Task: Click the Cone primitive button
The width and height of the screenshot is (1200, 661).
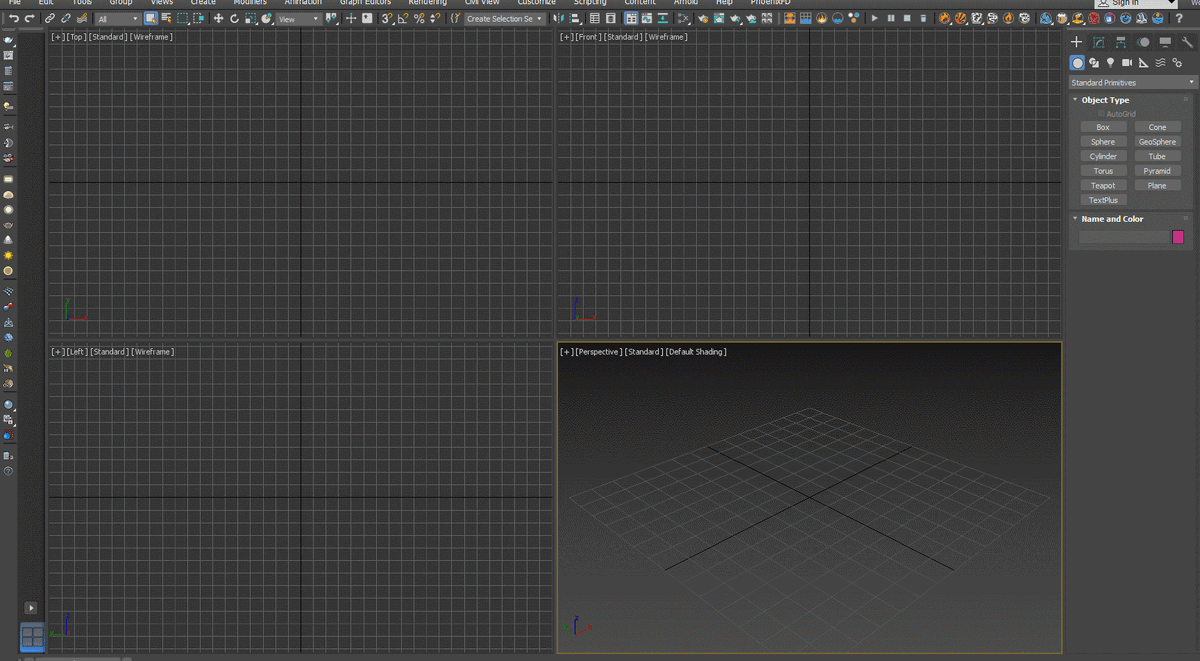Action: click(1157, 127)
